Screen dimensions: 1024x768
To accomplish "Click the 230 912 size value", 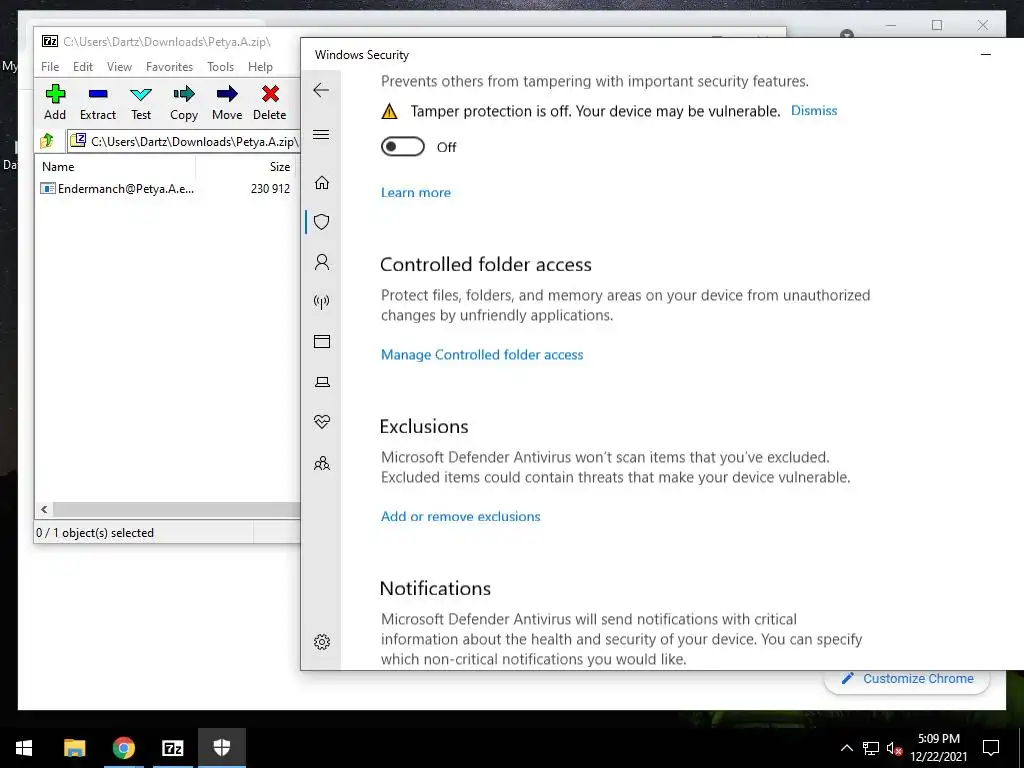I will [270, 189].
